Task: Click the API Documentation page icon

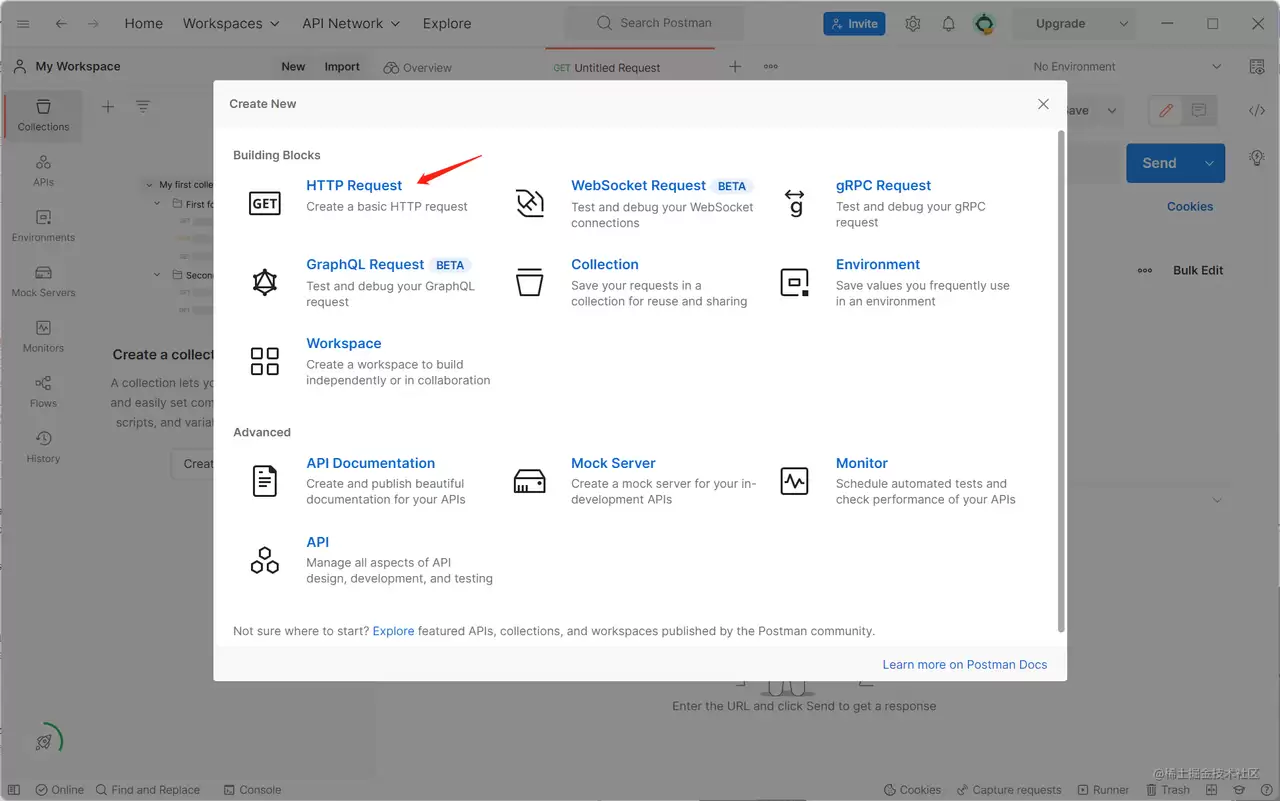Action: [x=264, y=481]
